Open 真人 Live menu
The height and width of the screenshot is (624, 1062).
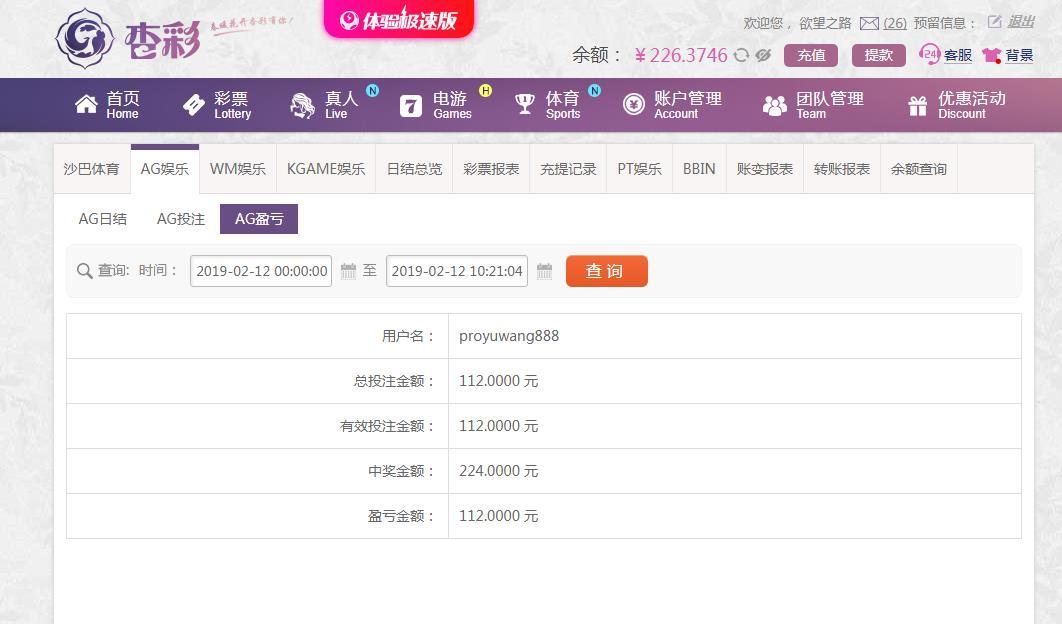(341, 104)
